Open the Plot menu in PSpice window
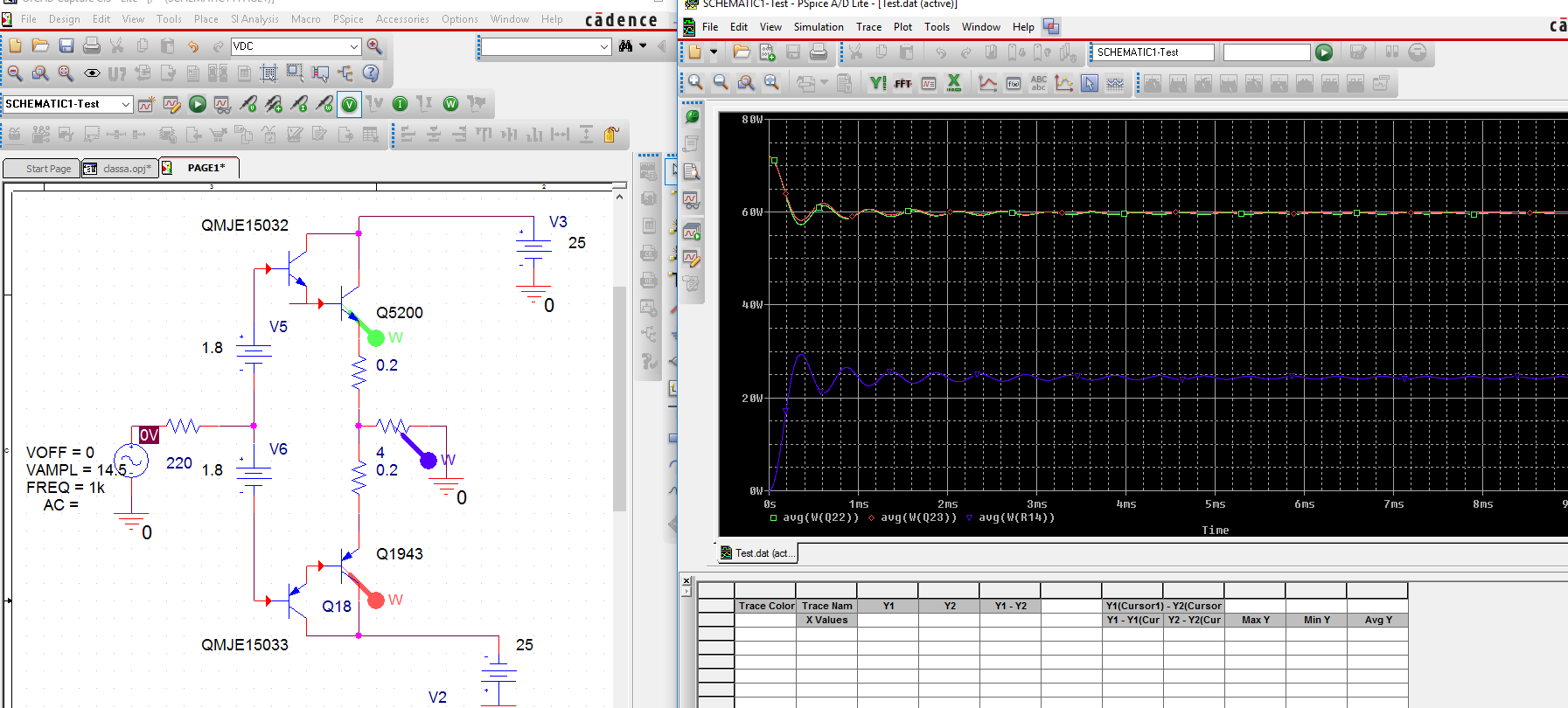This screenshot has width=1568, height=708. point(902,27)
